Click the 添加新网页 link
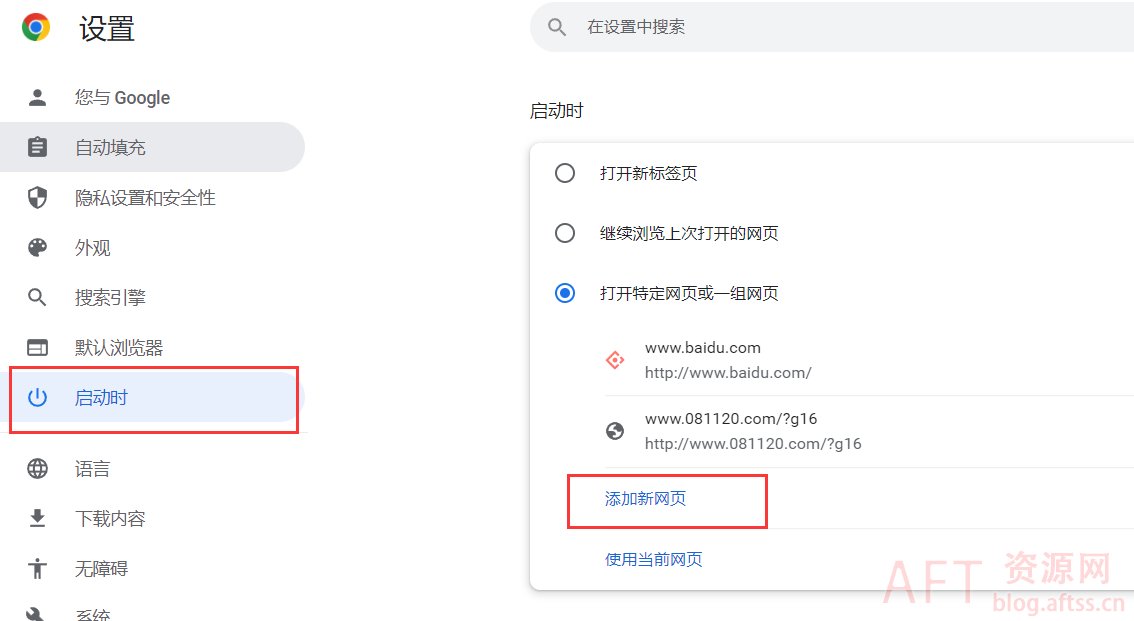The height and width of the screenshot is (621, 1134). click(x=645, y=499)
